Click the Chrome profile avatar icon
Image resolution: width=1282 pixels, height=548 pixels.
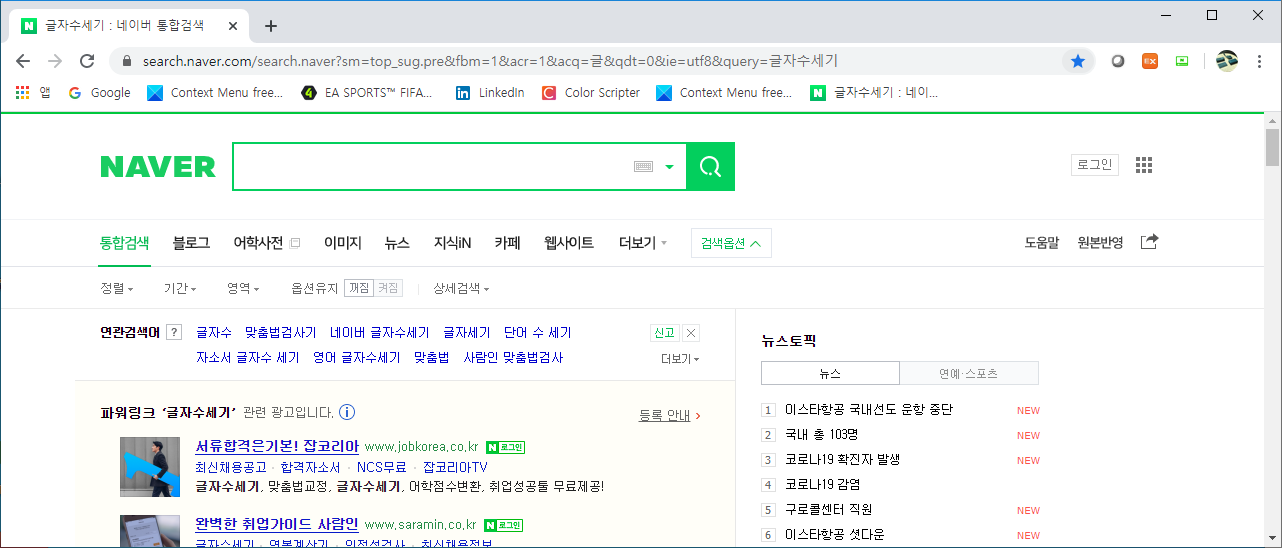coord(1227,61)
